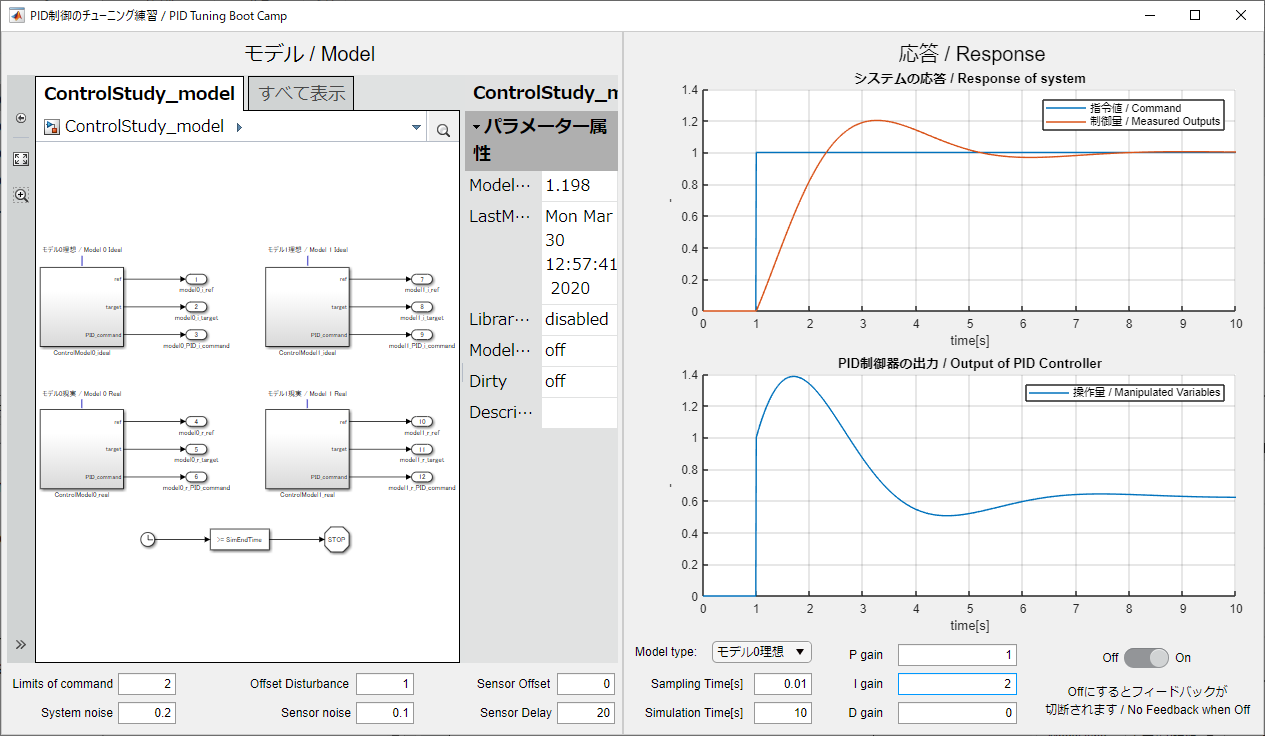Open the model path history dropdown arrow
1265x736 pixels.
(417, 128)
